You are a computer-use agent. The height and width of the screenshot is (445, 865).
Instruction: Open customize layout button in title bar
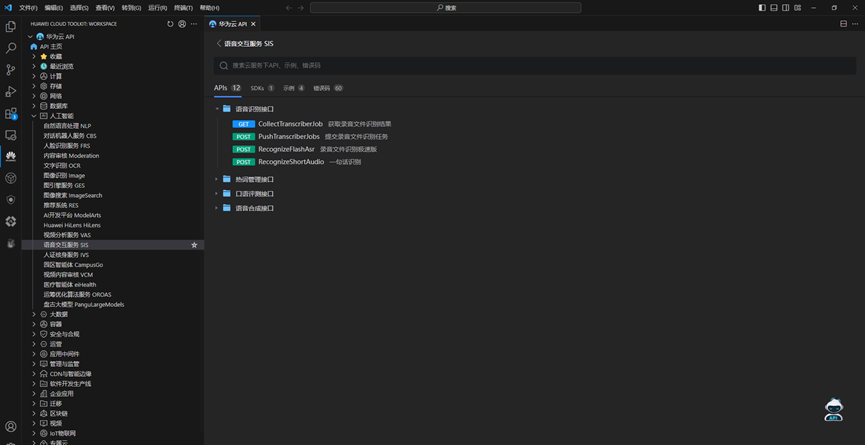[x=798, y=8]
